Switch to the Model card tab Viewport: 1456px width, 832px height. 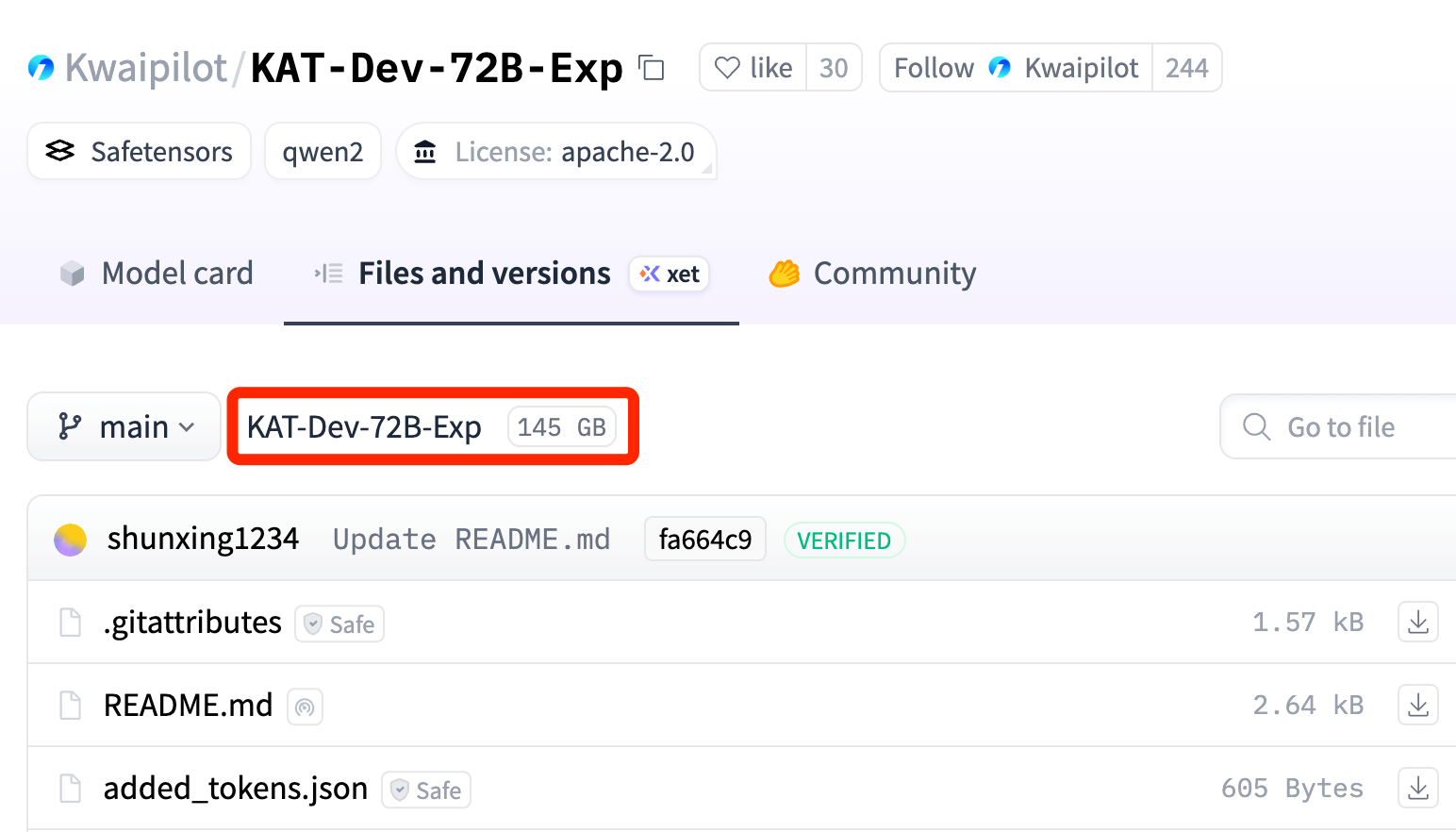(x=157, y=274)
